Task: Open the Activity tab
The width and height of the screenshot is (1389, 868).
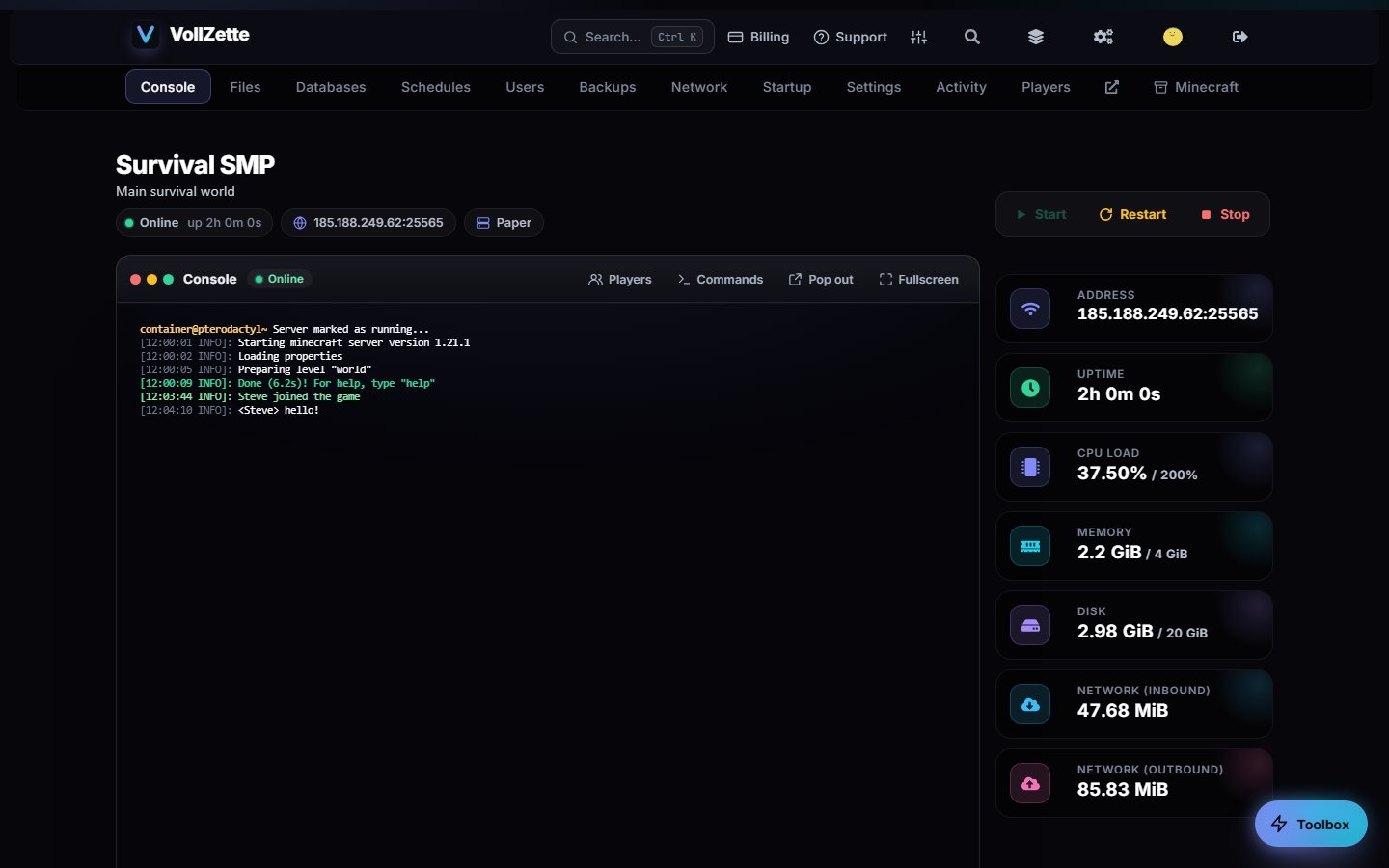Action: click(962, 87)
